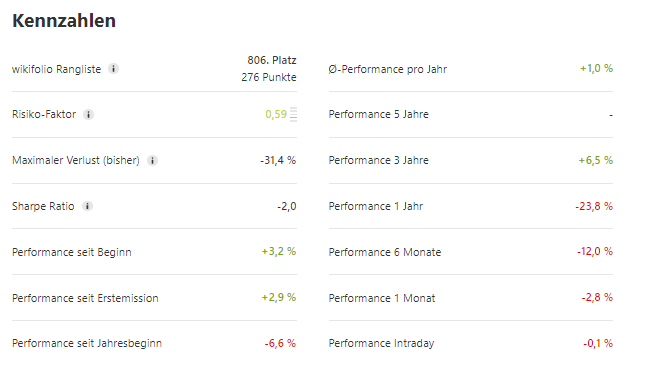Click the Performance Intraday label
The image size is (648, 384).
point(381,343)
